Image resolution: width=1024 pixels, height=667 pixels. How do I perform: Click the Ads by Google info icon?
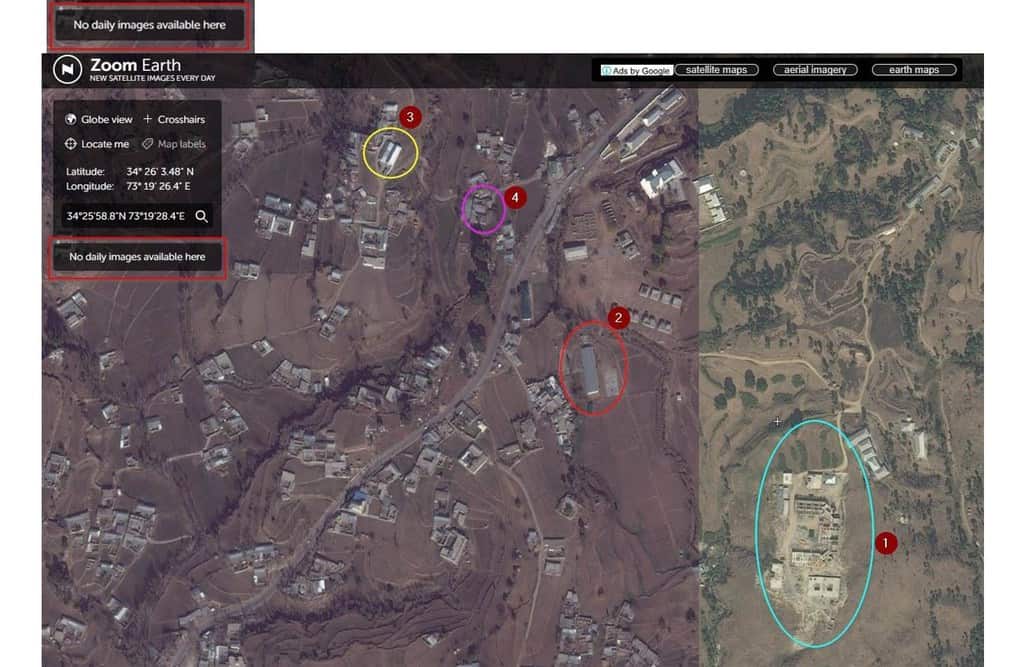point(606,71)
